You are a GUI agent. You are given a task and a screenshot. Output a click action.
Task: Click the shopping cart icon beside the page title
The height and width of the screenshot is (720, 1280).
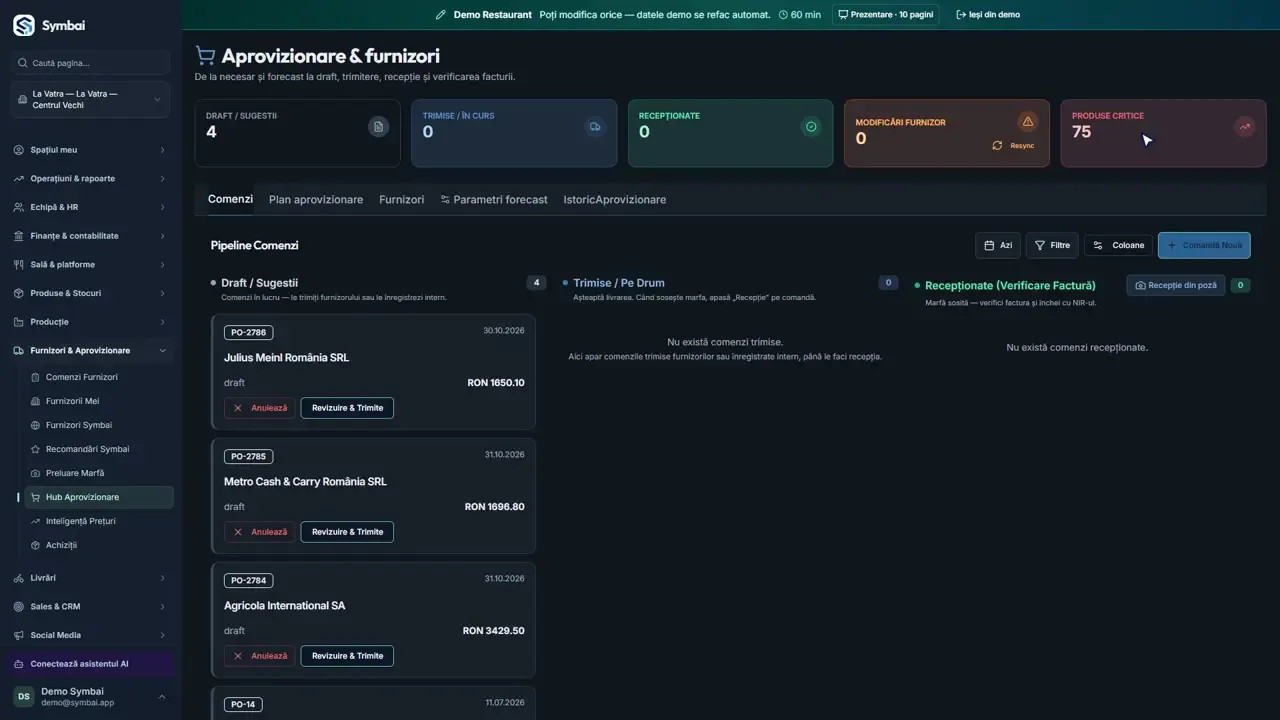pos(205,56)
